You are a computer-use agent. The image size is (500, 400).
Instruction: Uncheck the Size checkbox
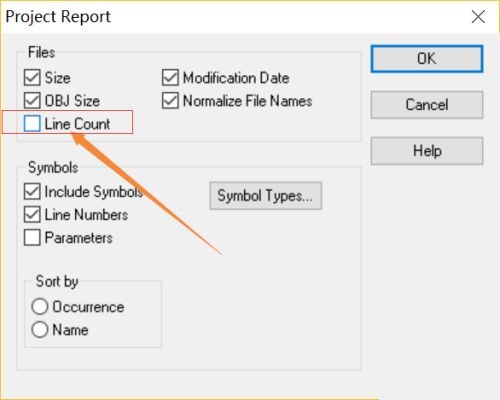pyautogui.click(x=32, y=78)
